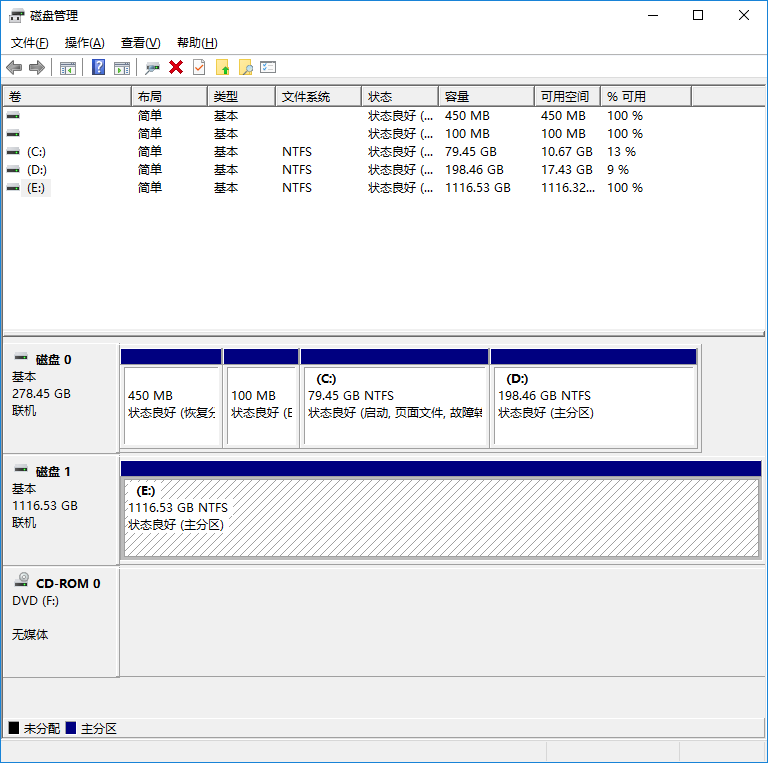Open Help via blue question mark icon
The height and width of the screenshot is (763, 768).
coord(98,67)
